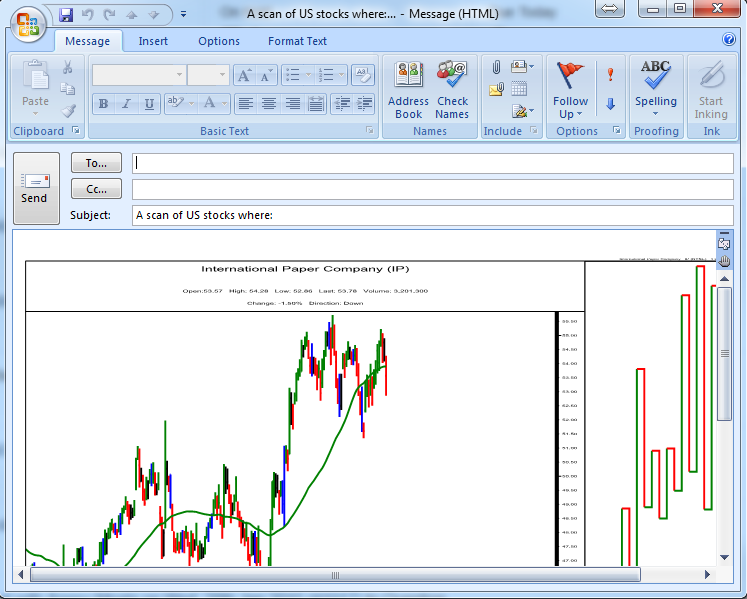Open the Follow Up dropdown

(x=570, y=90)
